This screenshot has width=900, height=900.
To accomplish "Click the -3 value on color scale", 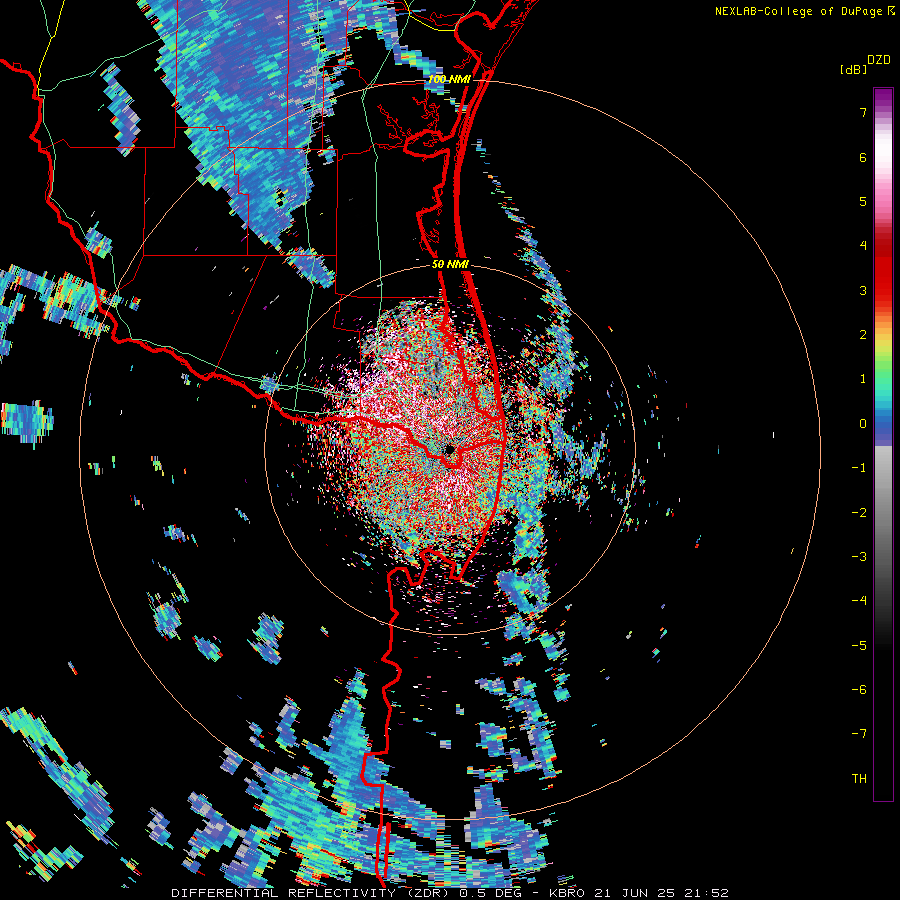I will 859,557.
